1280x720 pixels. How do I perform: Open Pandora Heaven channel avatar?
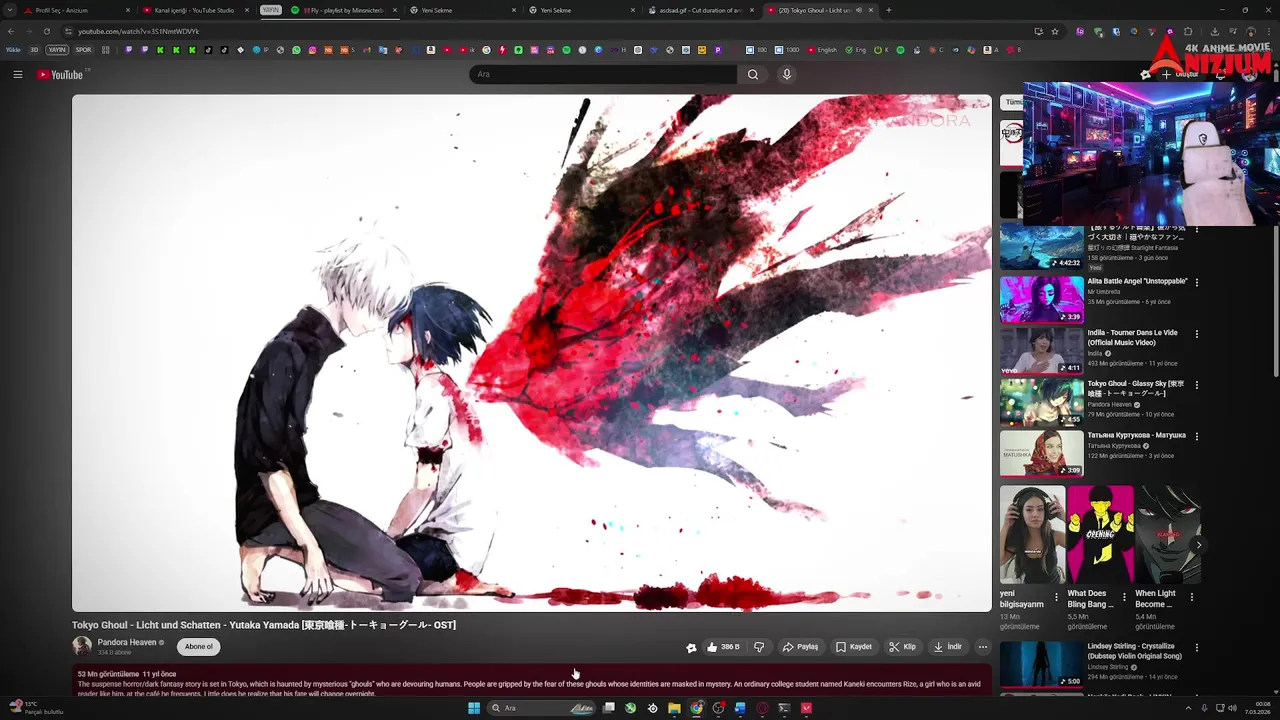tap(82, 646)
